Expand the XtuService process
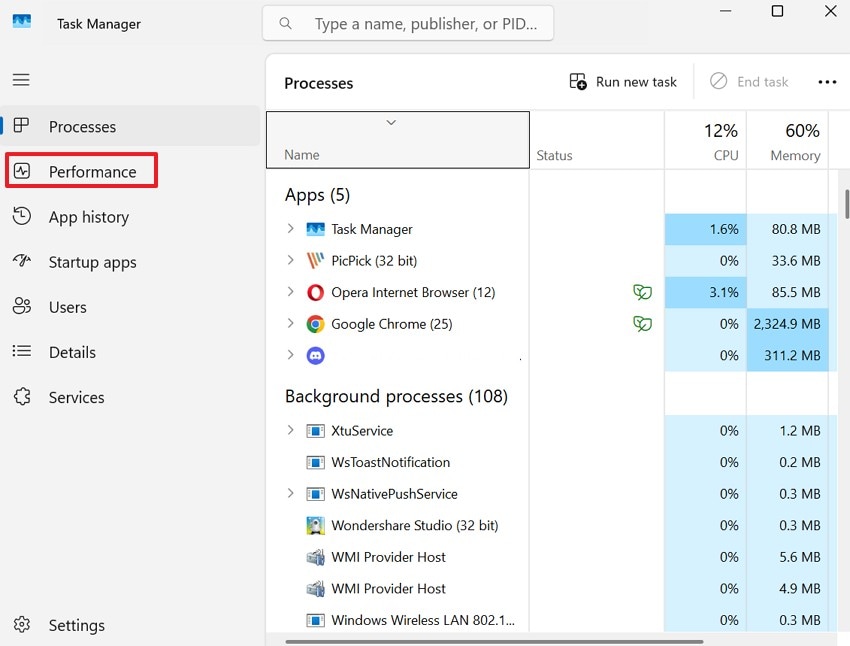This screenshot has width=850, height=646. click(290, 430)
